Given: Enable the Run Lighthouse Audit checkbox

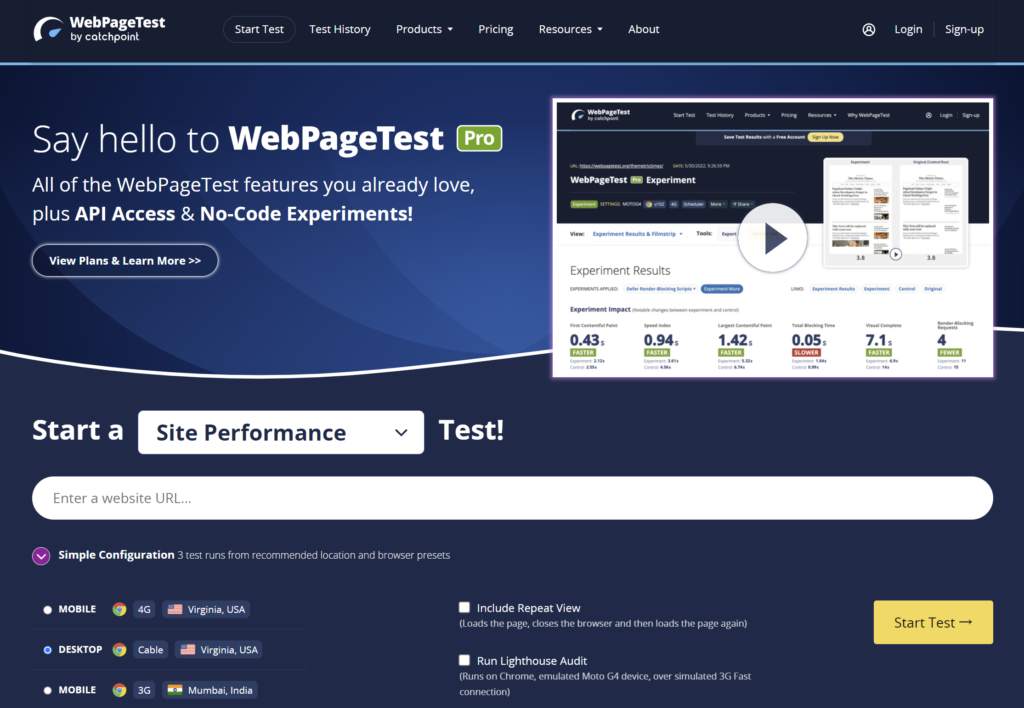Looking at the screenshot, I should coord(464,660).
